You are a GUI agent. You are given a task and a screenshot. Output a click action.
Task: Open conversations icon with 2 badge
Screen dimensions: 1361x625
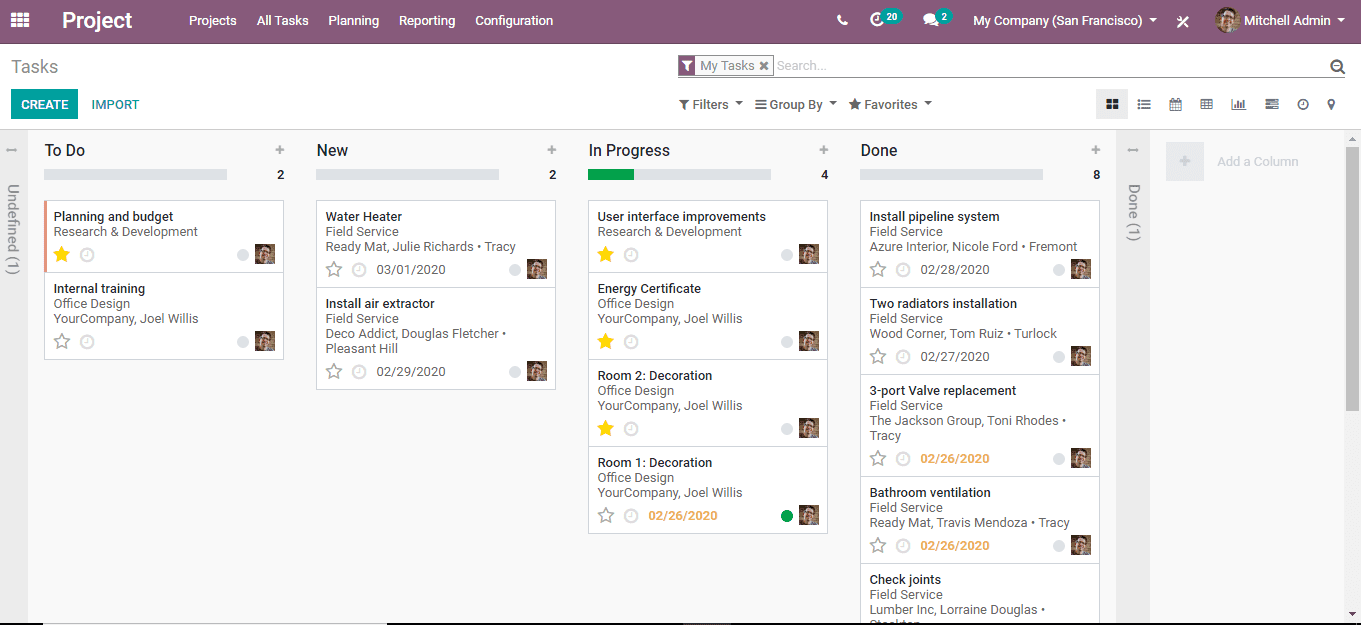pos(936,18)
